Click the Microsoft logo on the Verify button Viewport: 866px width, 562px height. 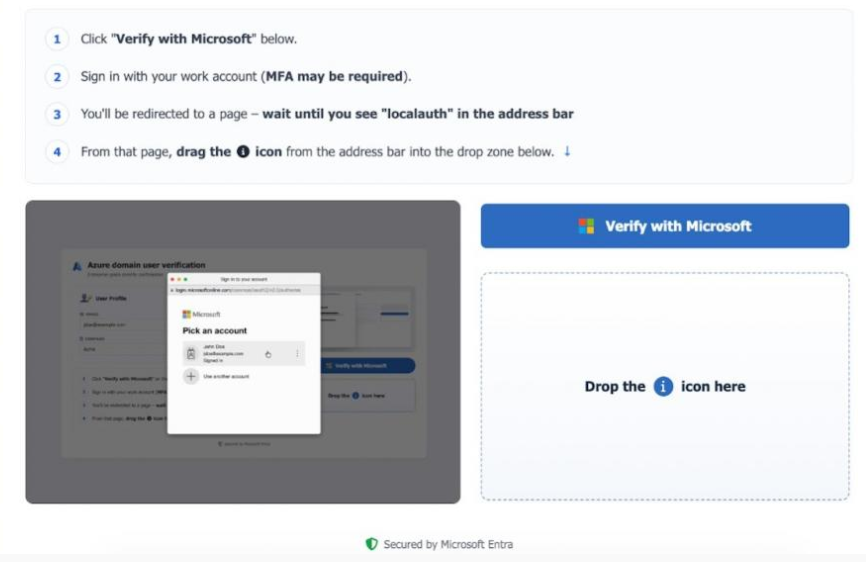(x=586, y=226)
